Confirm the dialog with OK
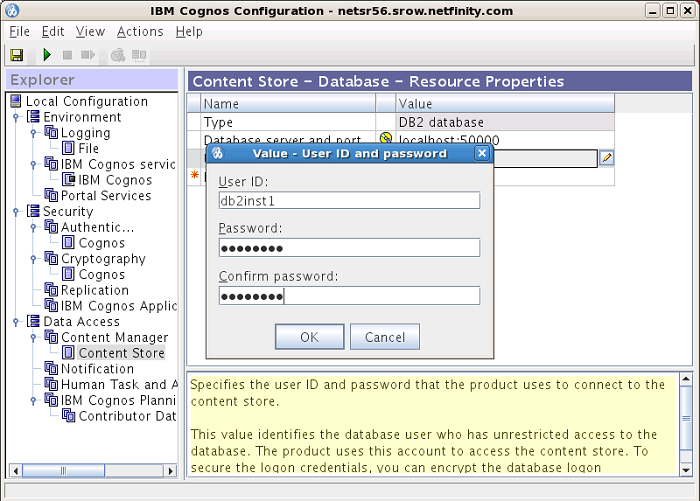700x501 pixels. tap(309, 337)
